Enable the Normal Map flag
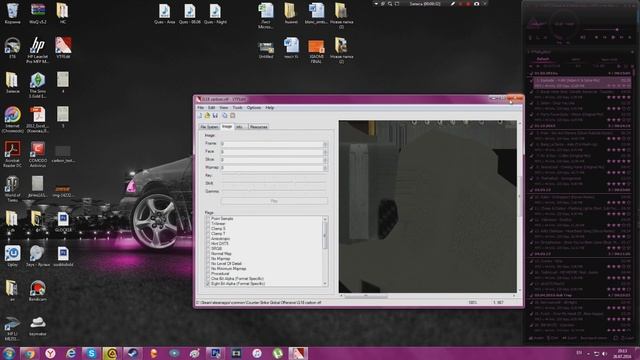640x360 pixels. [x=208, y=254]
